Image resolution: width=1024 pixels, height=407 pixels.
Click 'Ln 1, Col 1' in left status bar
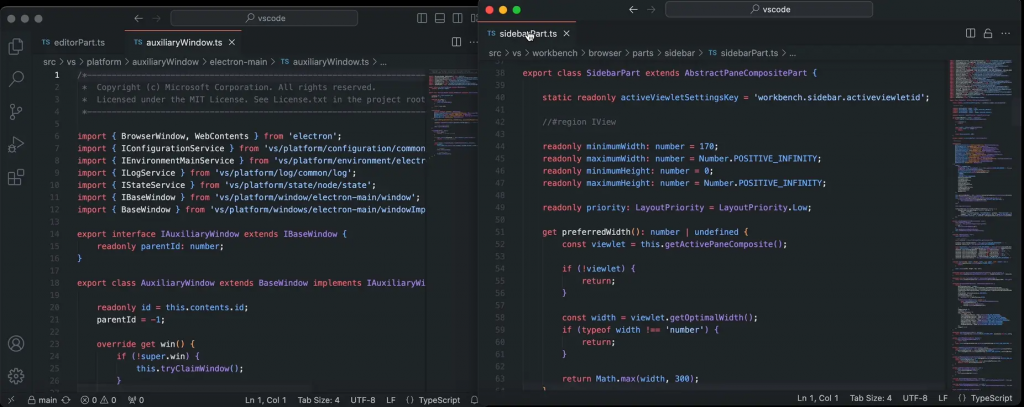[x=266, y=400]
